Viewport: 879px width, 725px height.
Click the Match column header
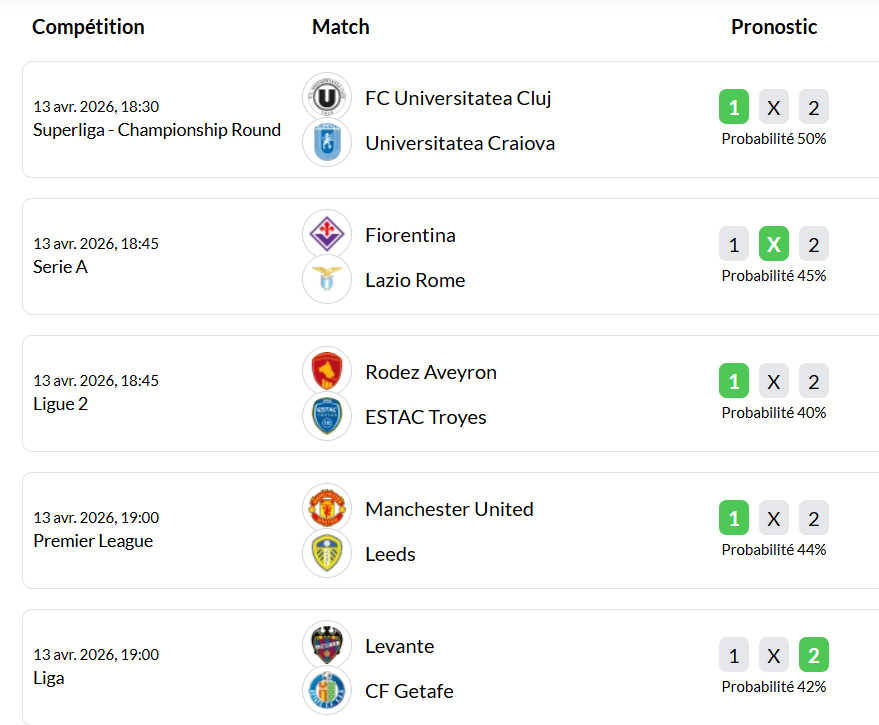coord(340,27)
